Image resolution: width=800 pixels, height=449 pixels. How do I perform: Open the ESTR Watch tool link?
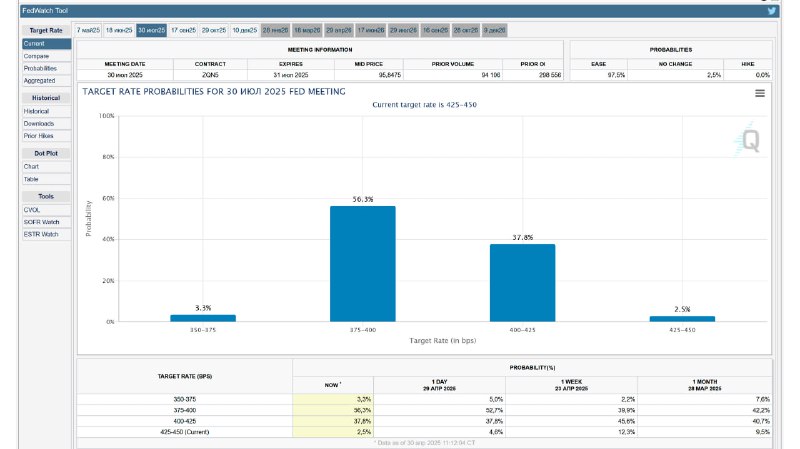[x=46, y=234]
